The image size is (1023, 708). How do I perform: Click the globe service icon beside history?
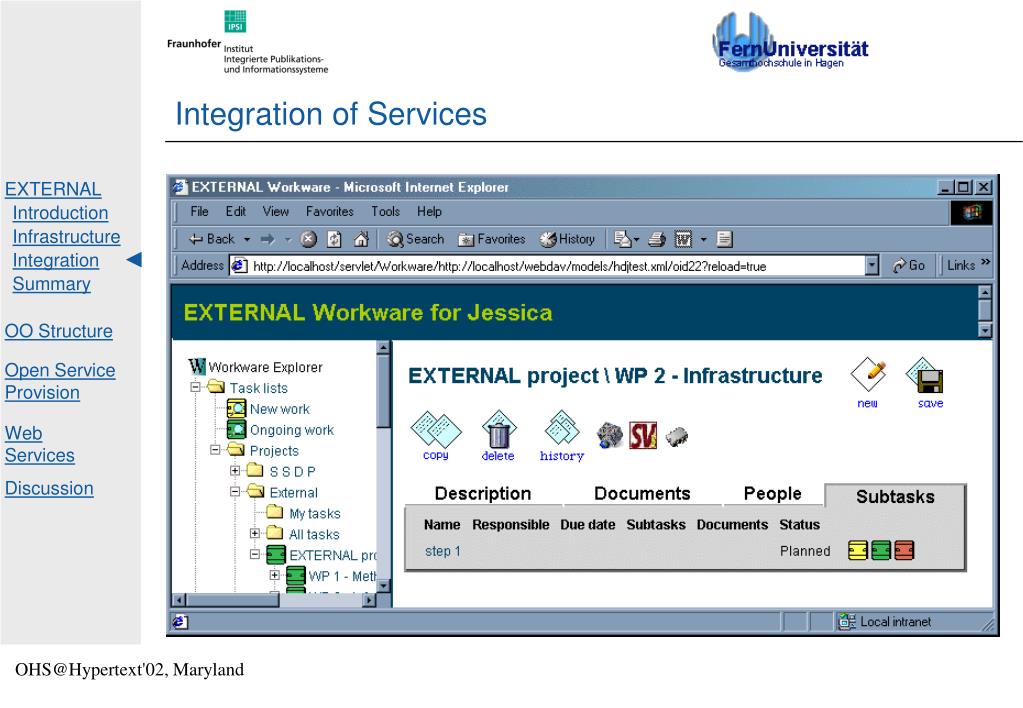610,435
